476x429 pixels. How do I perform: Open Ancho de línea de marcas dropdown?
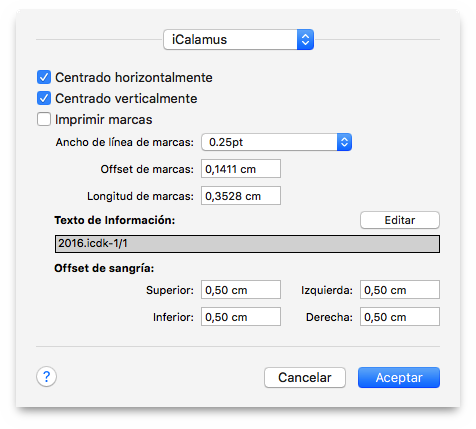click(x=276, y=142)
